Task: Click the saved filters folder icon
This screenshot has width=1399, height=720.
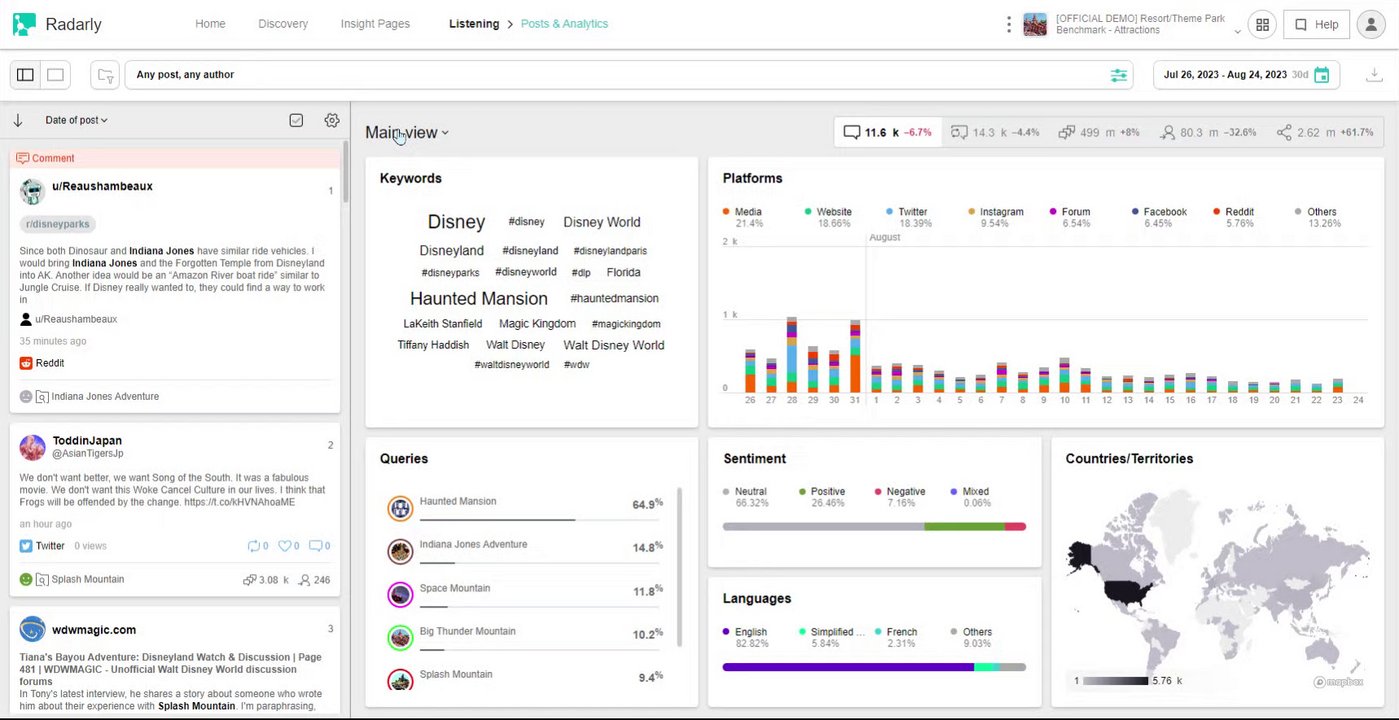Action: pyautogui.click(x=104, y=75)
